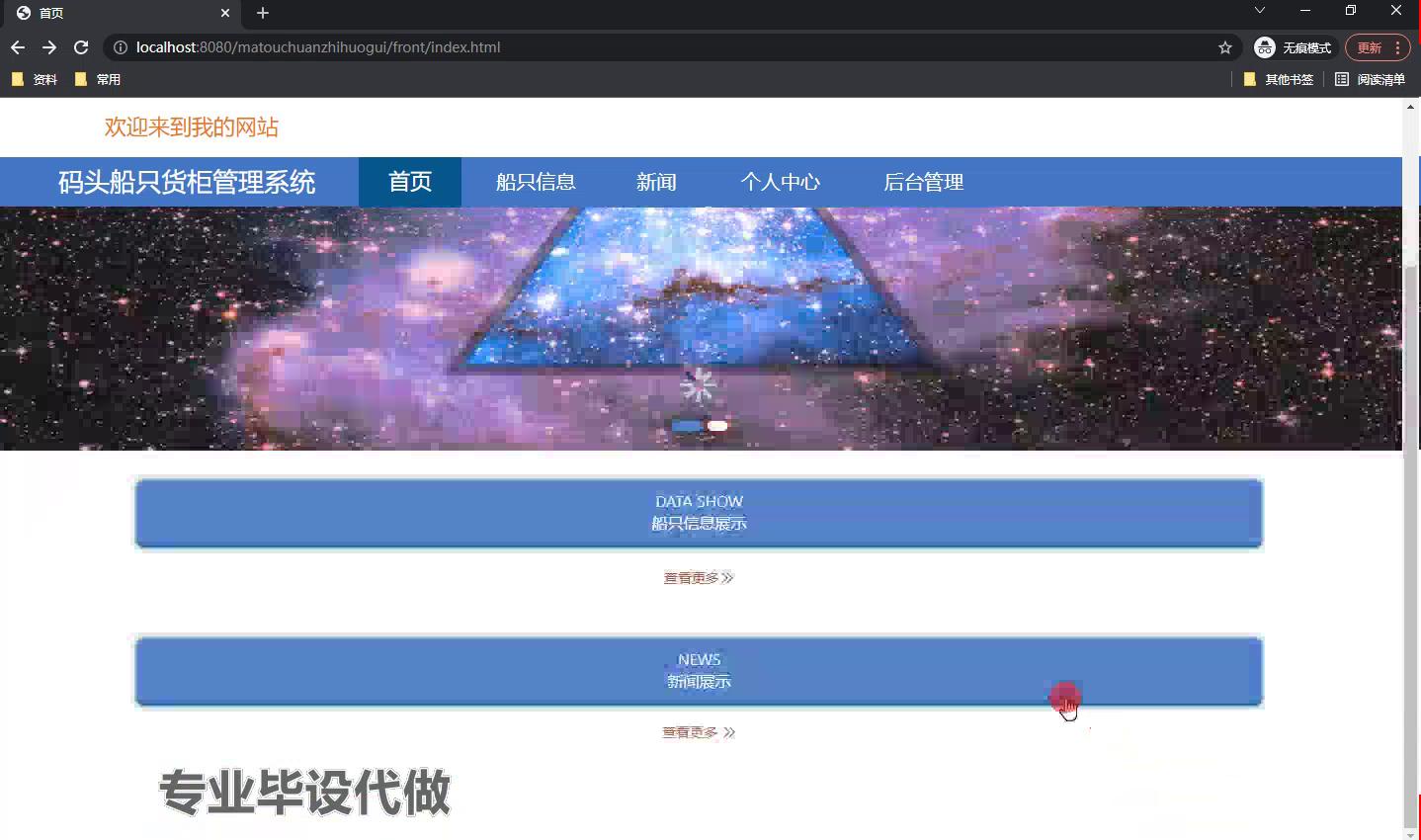1421x840 pixels.
Task: Switch to the 船只信息 navigation tab
Action: (x=536, y=182)
